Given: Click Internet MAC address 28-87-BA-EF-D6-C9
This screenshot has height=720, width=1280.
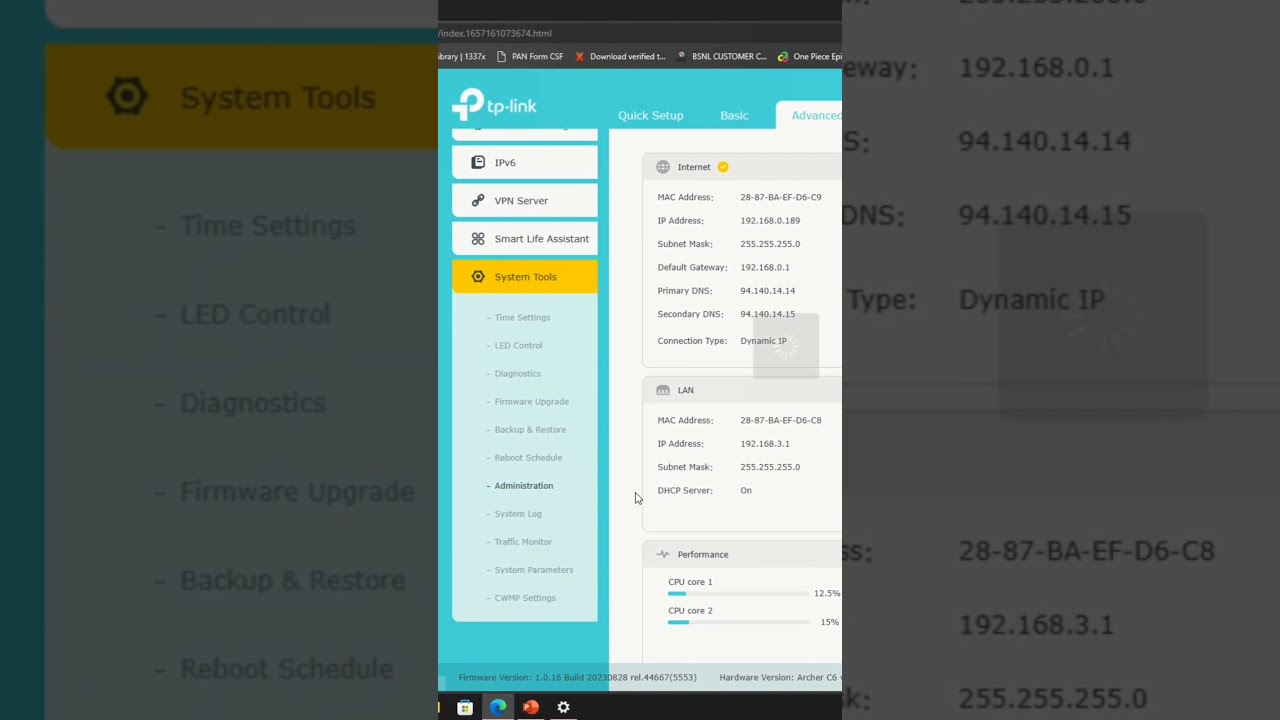Looking at the screenshot, I should [x=781, y=197].
